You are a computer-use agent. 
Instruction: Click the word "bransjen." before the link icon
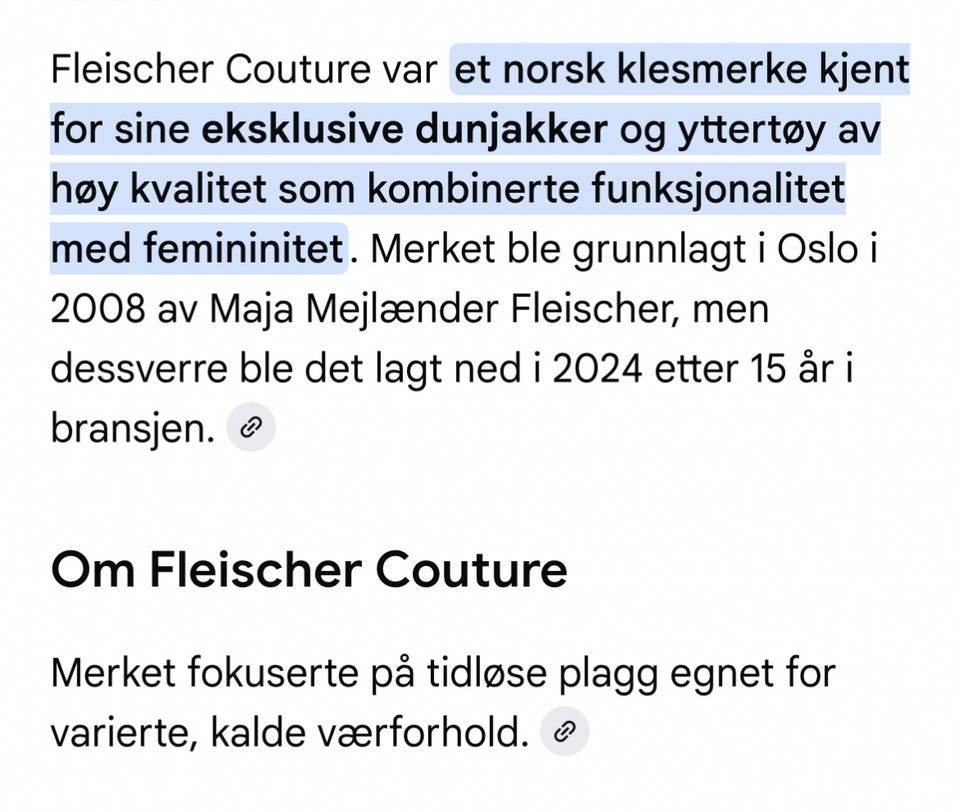[133, 428]
